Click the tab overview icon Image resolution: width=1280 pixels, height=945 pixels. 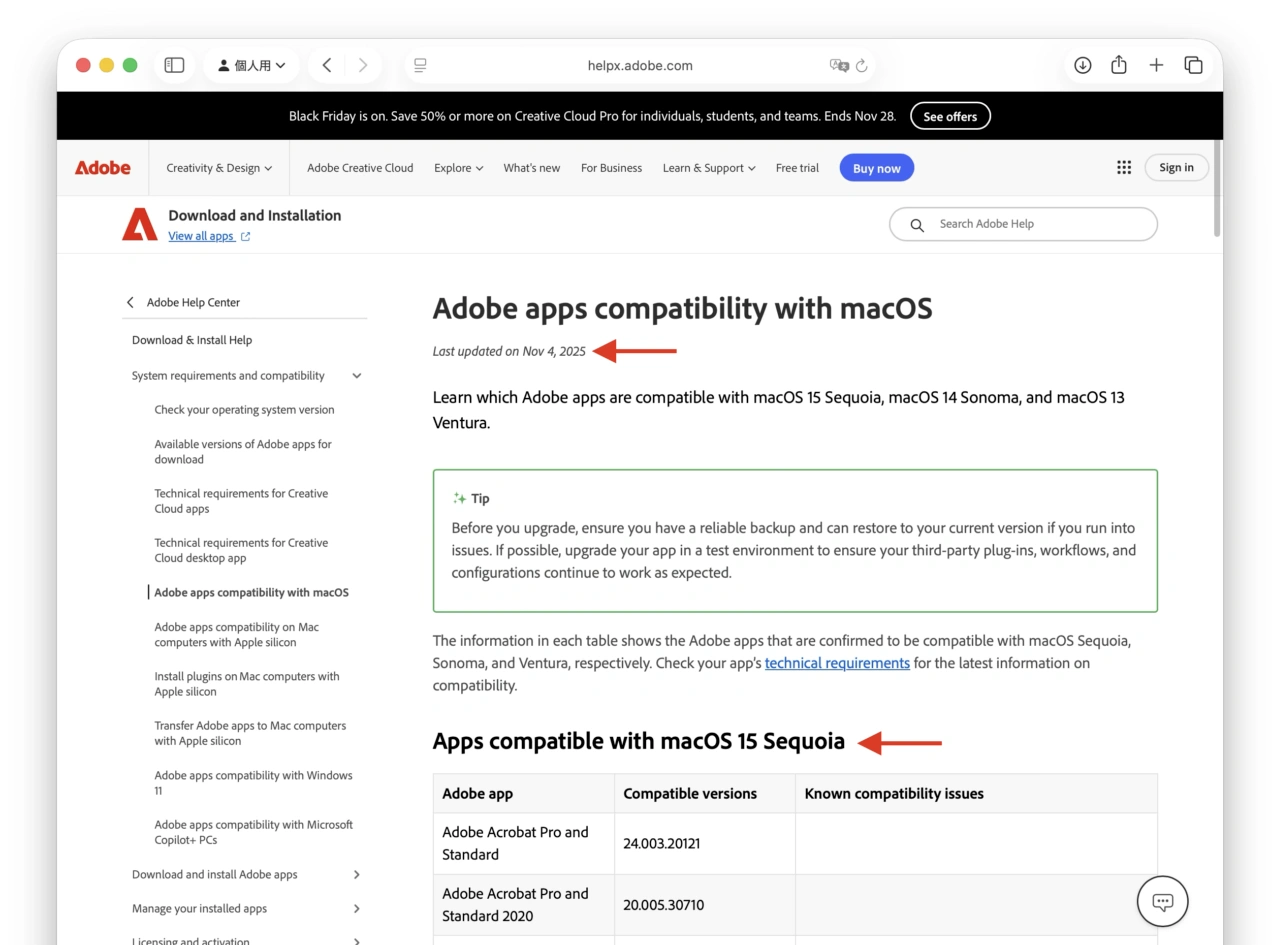1193,64
